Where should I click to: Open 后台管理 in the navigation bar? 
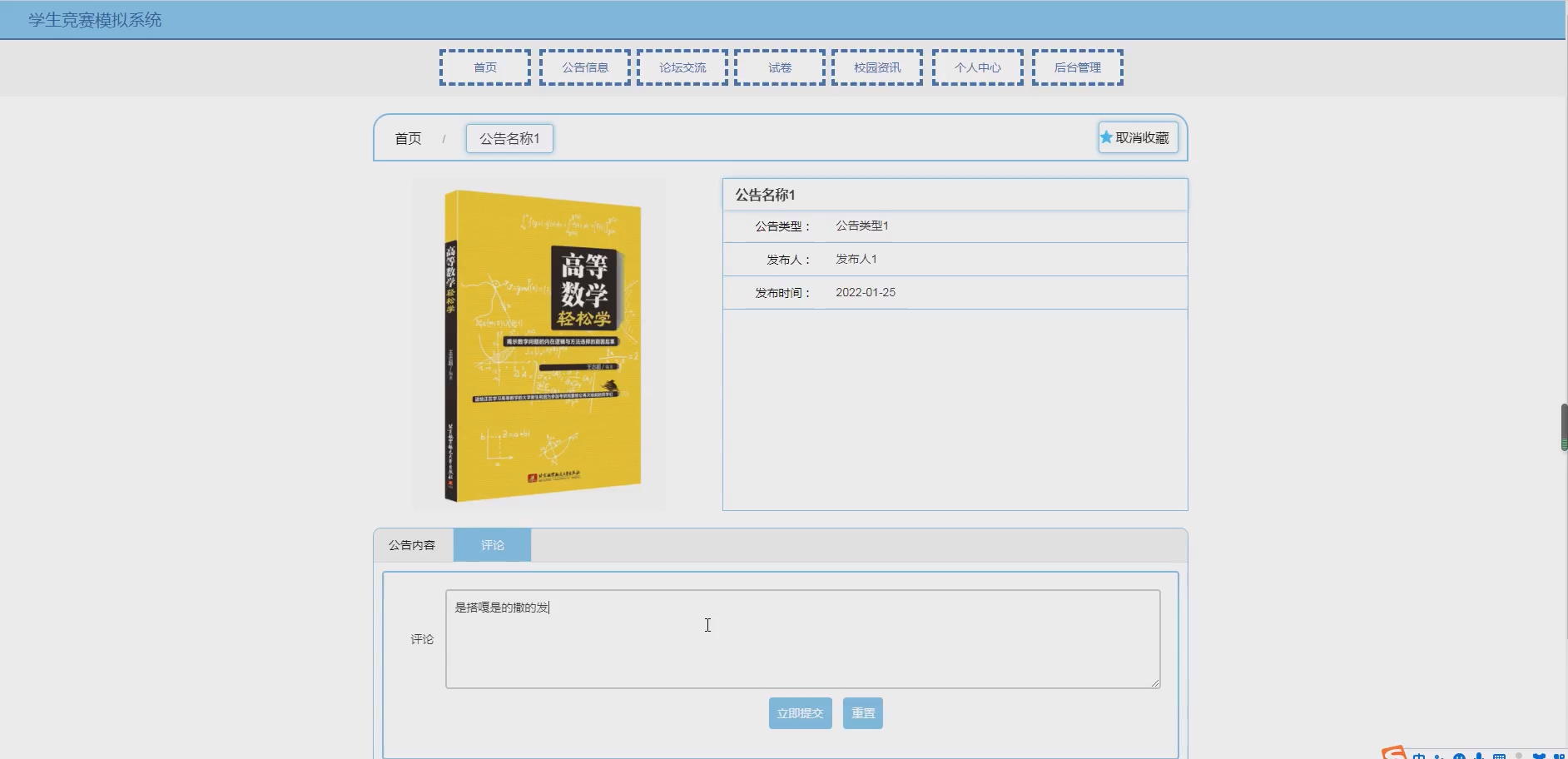(1078, 67)
